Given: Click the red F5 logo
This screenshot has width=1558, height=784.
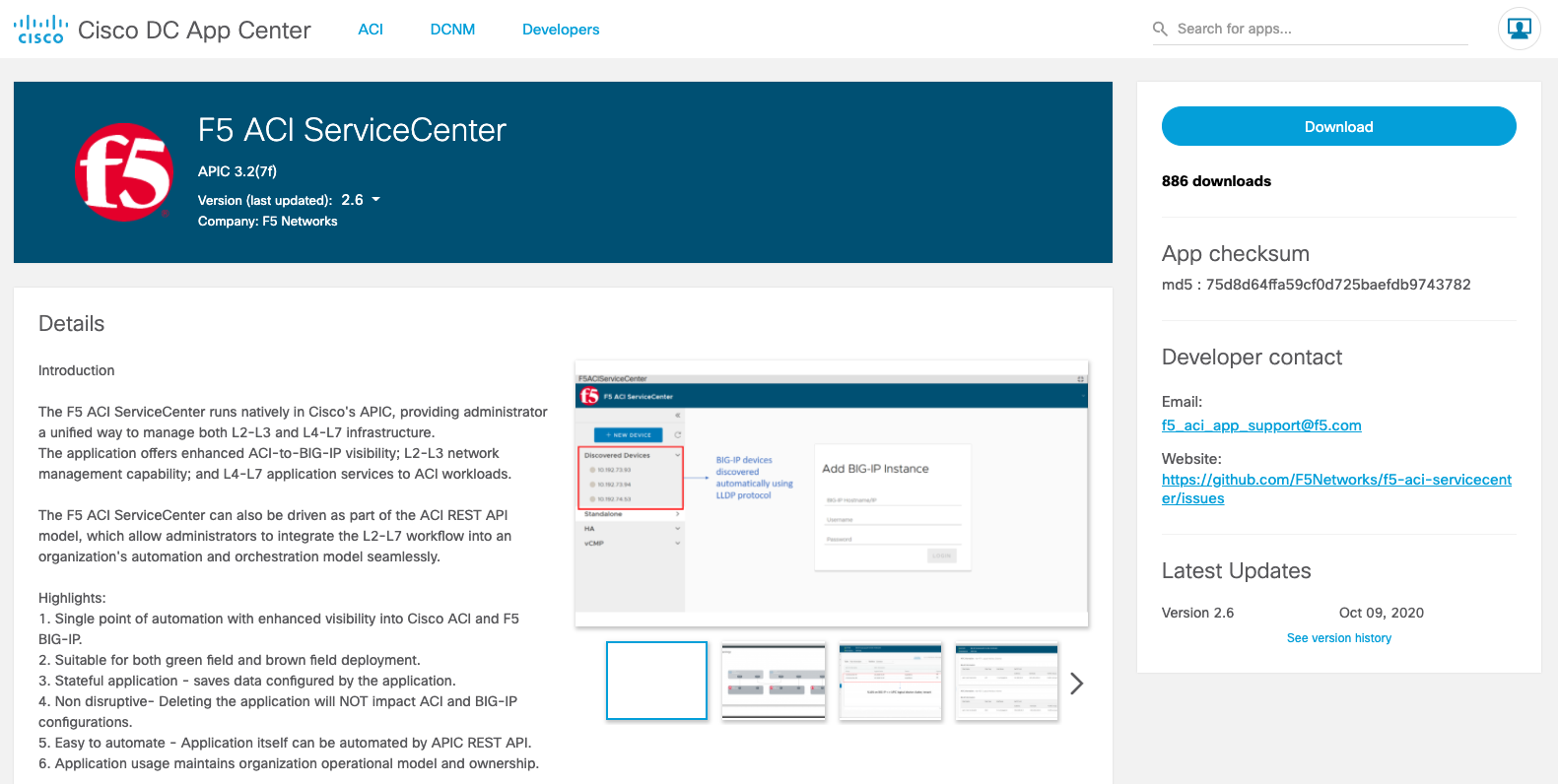Looking at the screenshot, I should click(x=124, y=172).
